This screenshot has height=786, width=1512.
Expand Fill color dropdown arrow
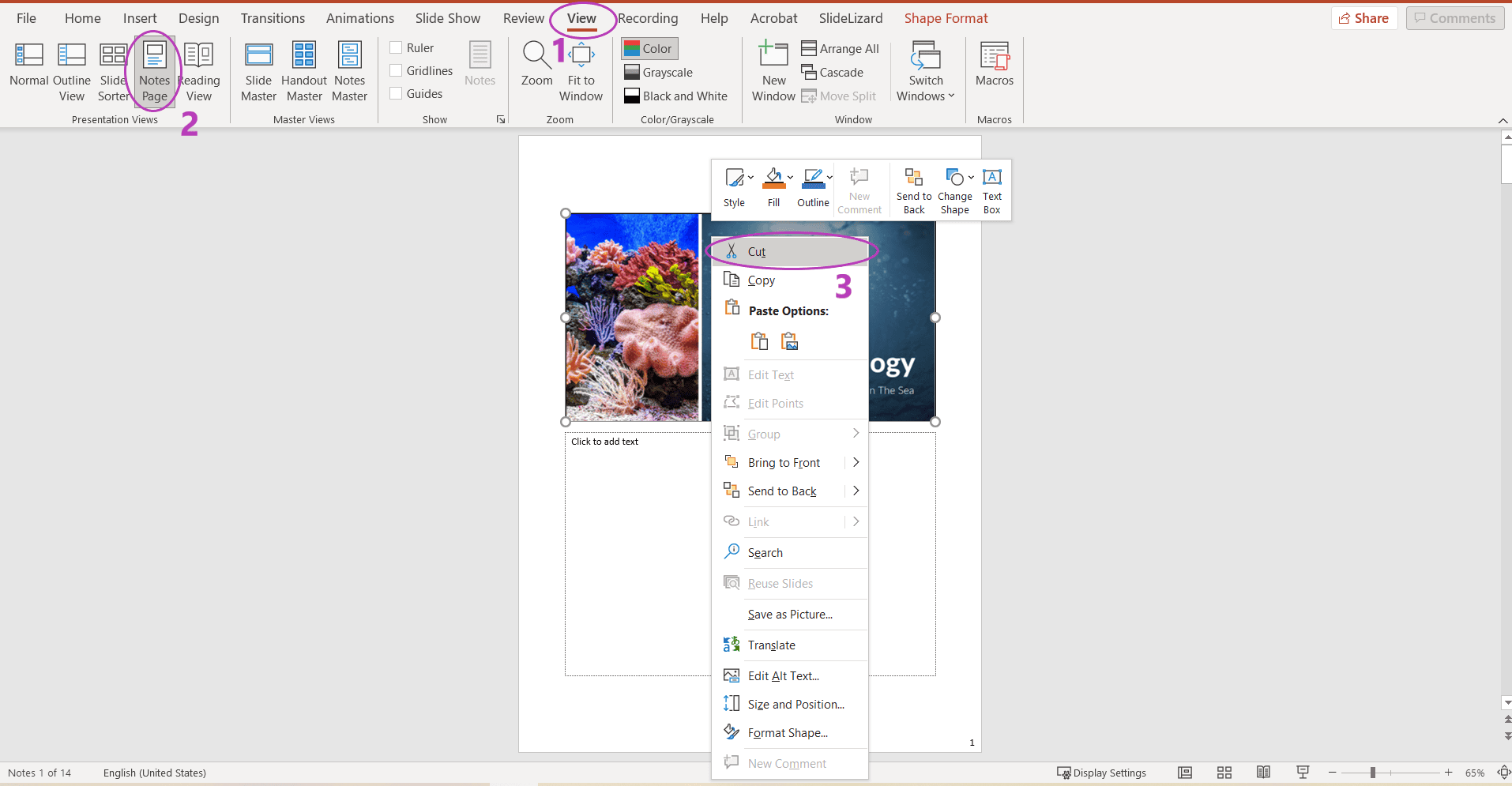790,178
